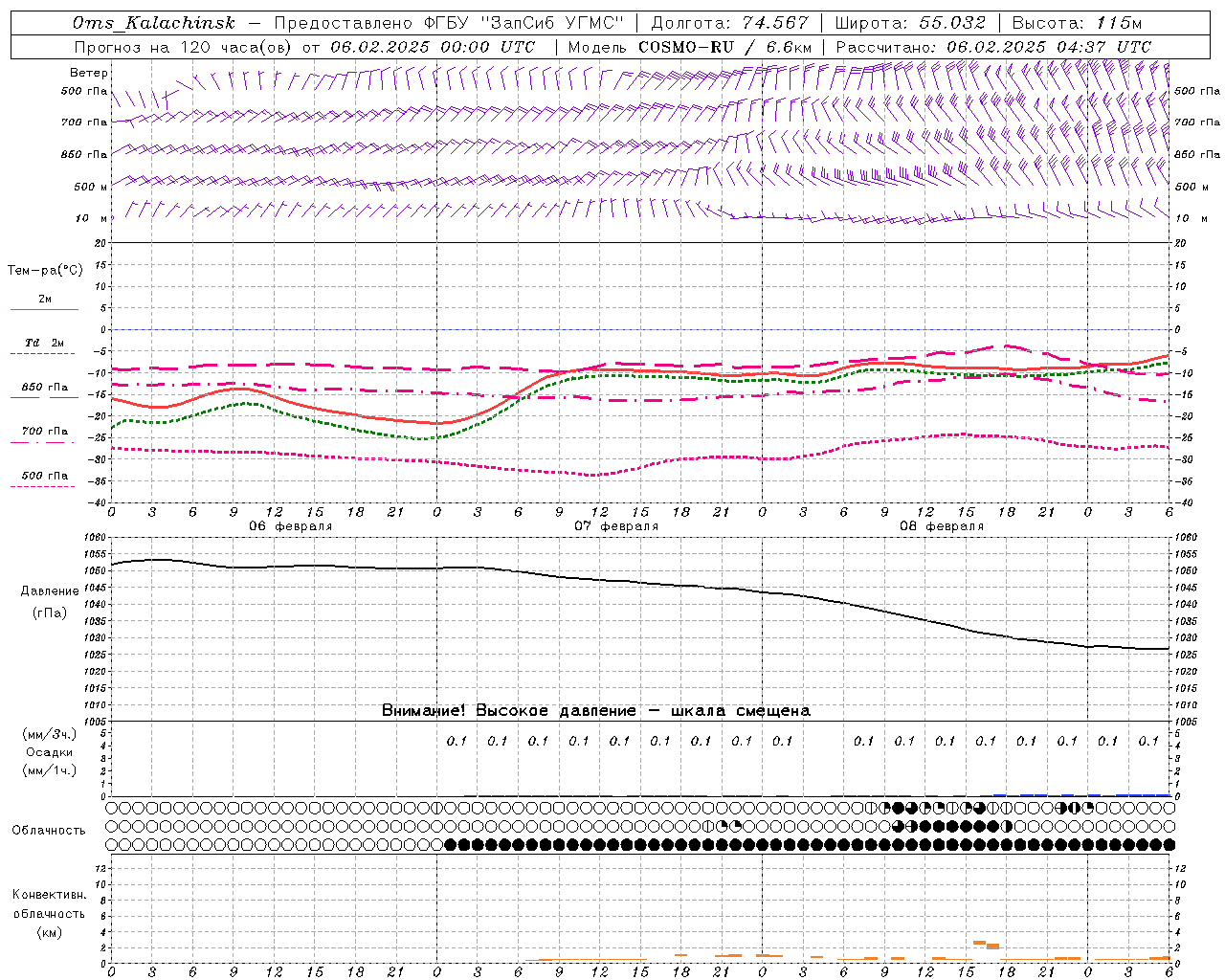This screenshot has width=1225, height=980.
Task: Click the Модель COSMO-RU / 6.6км label
Action: (x=690, y=47)
